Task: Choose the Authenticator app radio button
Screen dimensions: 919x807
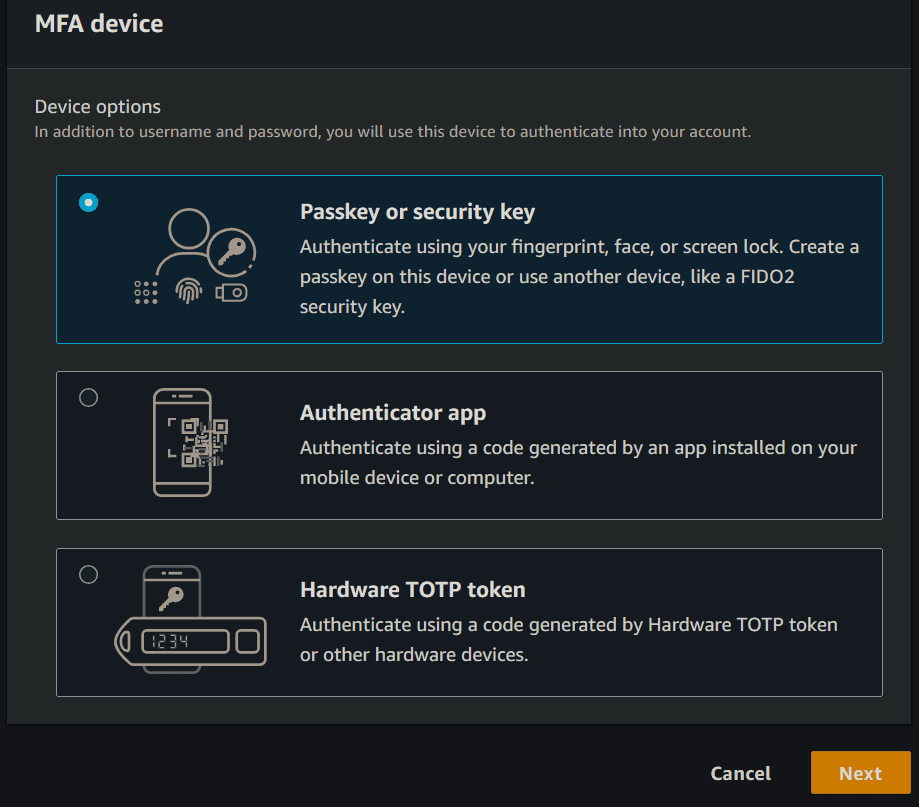Action: 89,398
